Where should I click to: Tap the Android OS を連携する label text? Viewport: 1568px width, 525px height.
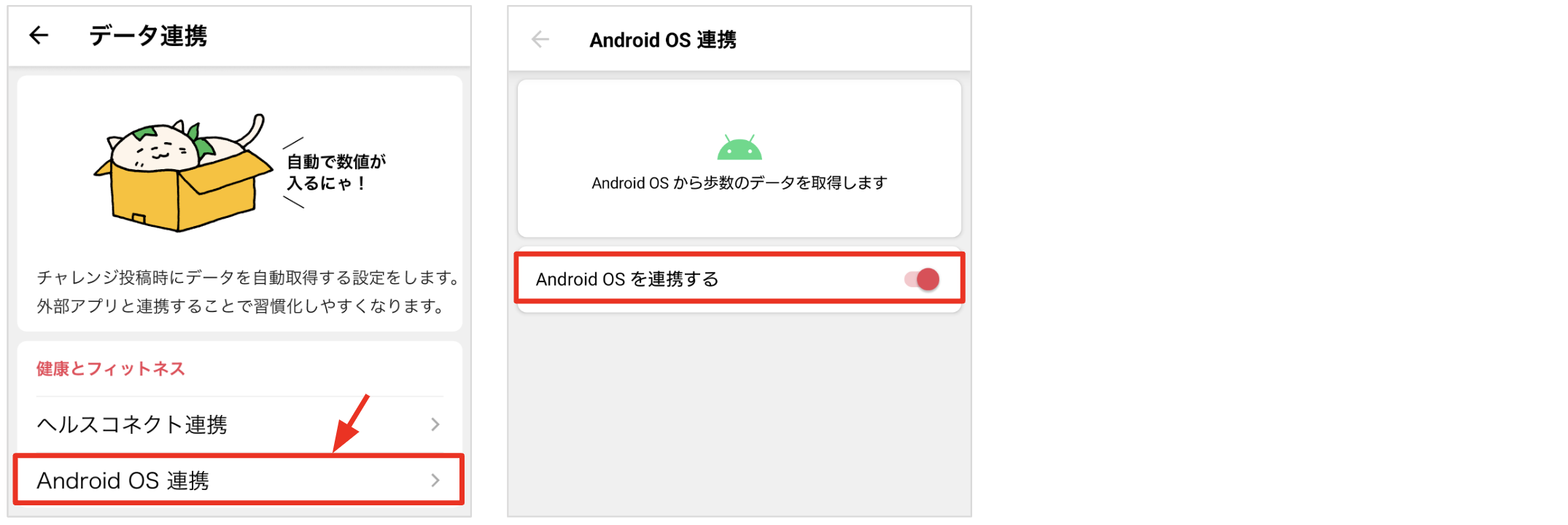coord(627,279)
